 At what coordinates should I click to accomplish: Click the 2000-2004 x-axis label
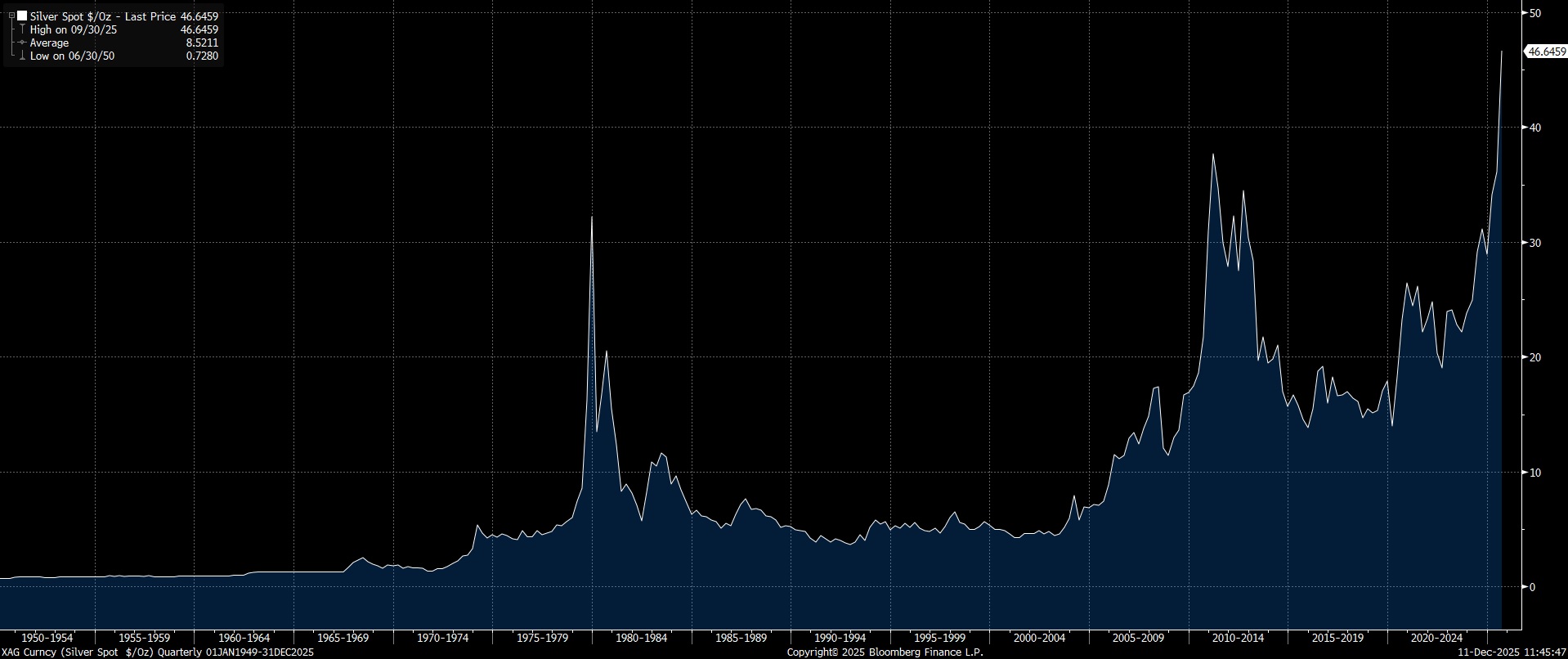pos(1038,638)
